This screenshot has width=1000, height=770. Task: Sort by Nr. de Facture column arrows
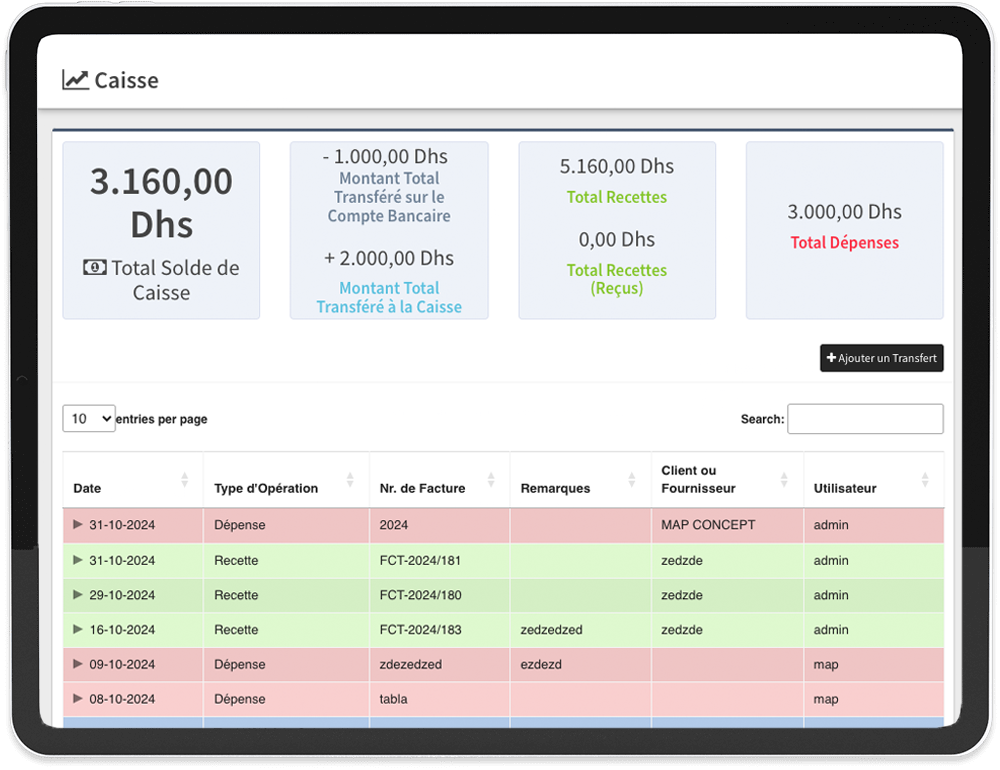click(491, 480)
